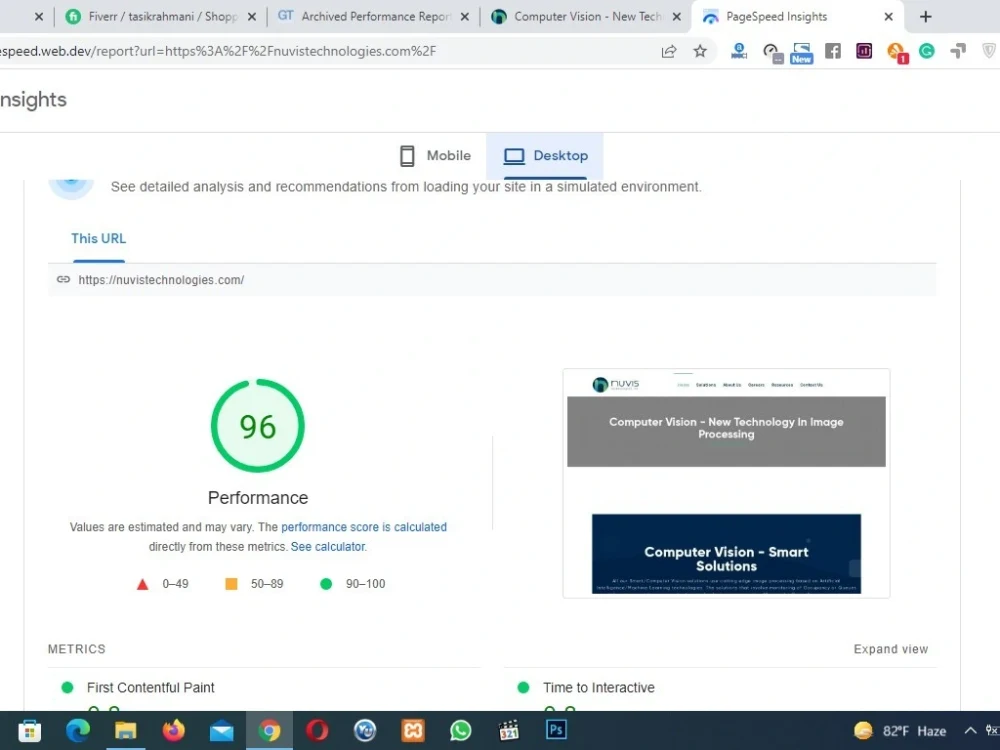The image size is (1000, 750).
Task: Click the shield extension icon
Action: (989, 51)
